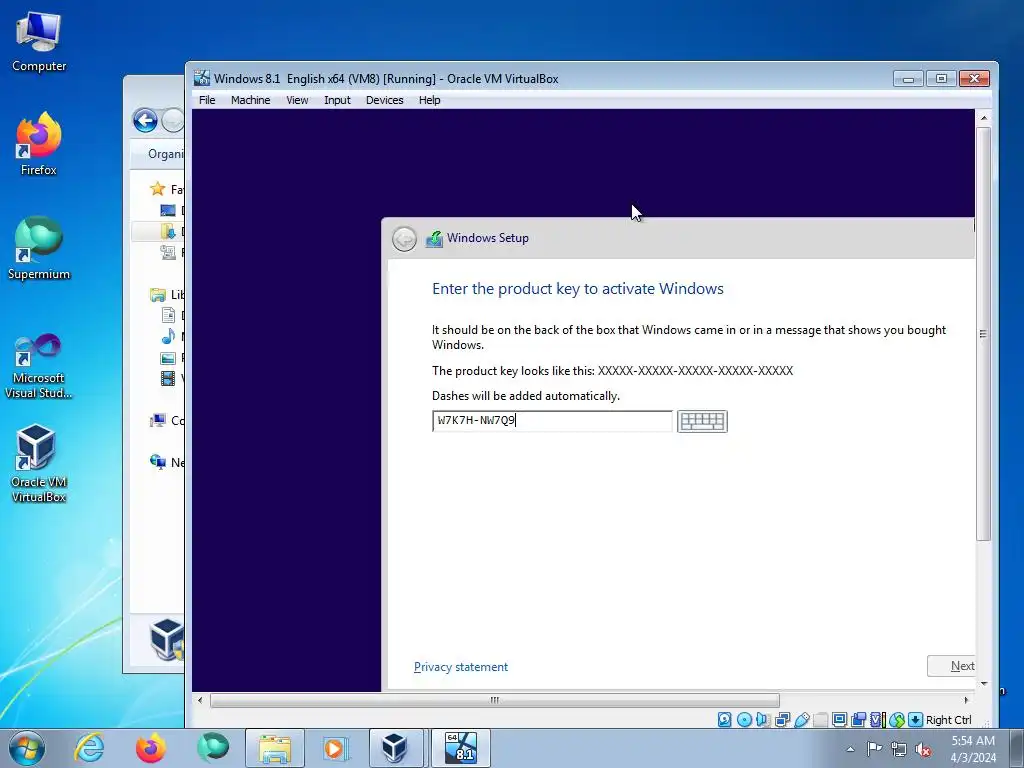Image resolution: width=1024 pixels, height=768 pixels.
Task: Click the Windows Setup back arrow
Action: (x=404, y=238)
